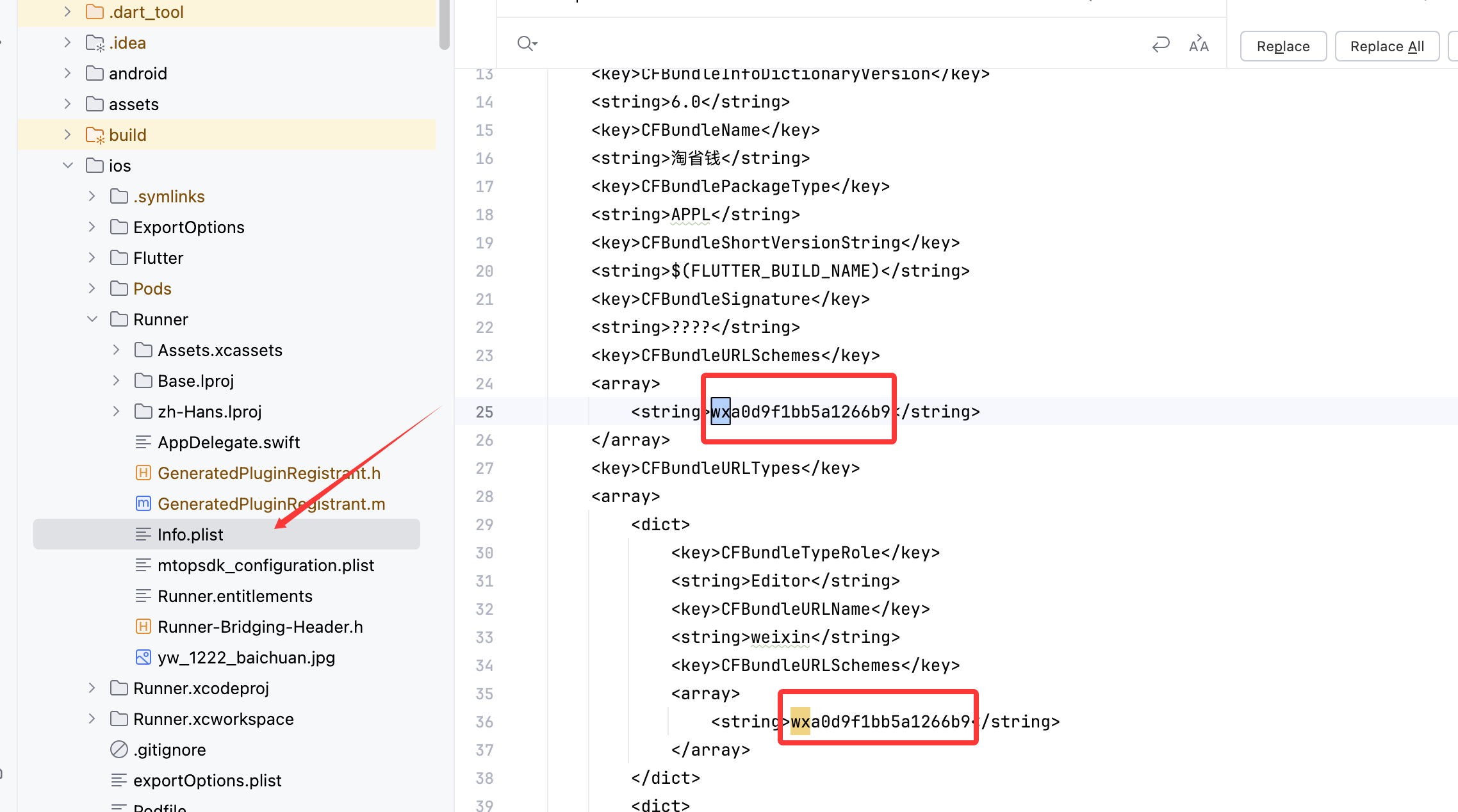The height and width of the screenshot is (812, 1458).
Task: Open the .gitignore file
Action: pos(170,750)
